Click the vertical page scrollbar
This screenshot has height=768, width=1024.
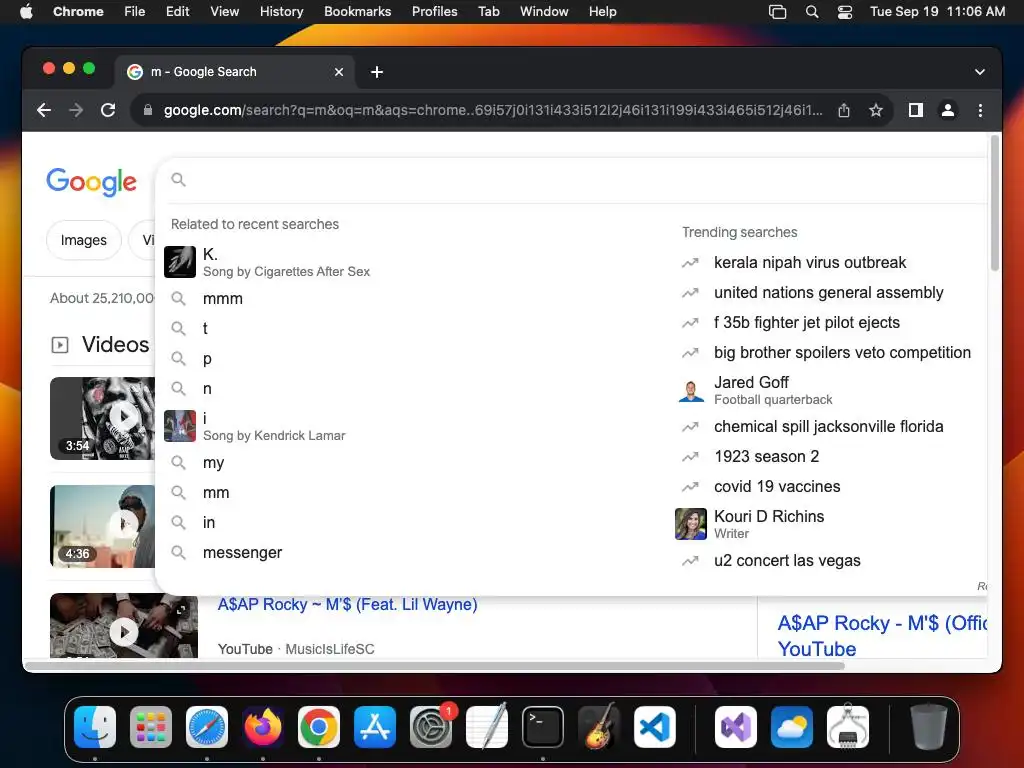pos(995,203)
